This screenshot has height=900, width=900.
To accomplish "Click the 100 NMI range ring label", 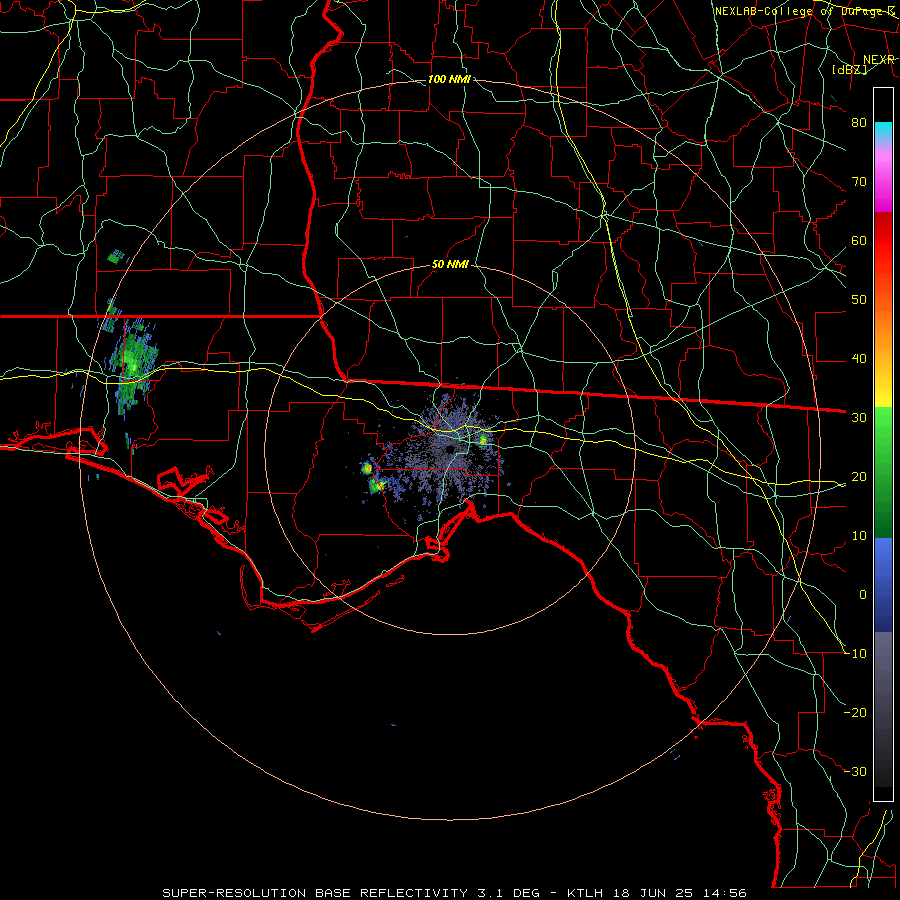I will [449, 79].
